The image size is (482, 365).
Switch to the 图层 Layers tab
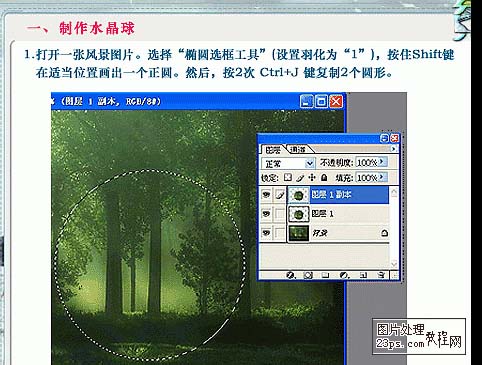(x=273, y=150)
